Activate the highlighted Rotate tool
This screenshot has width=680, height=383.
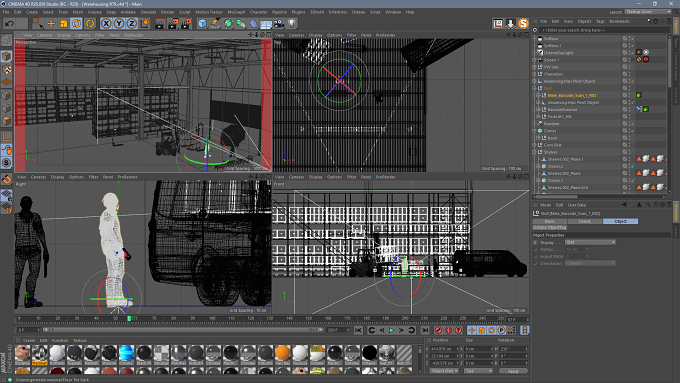(77, 23)
